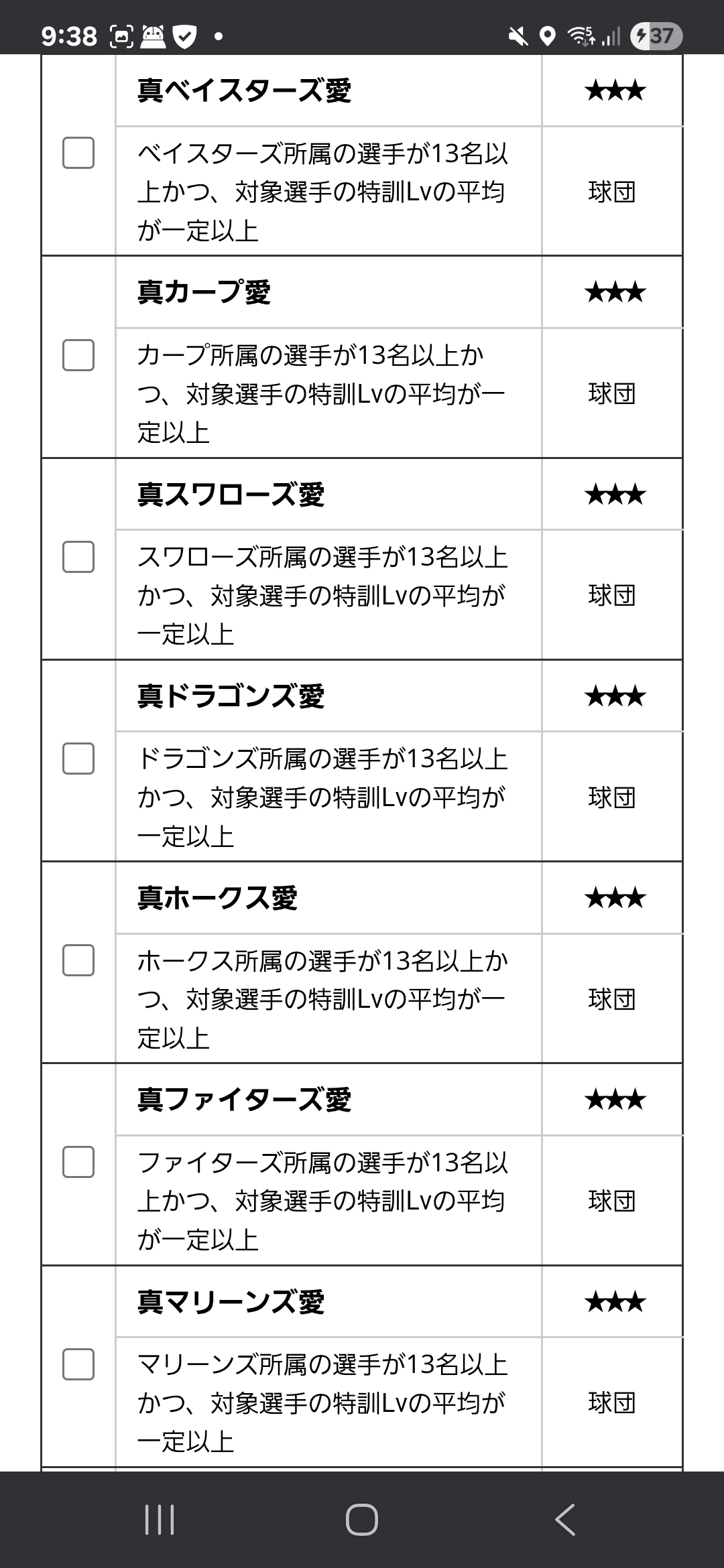Tap the muted sound status icon

(x=518, y=36)
